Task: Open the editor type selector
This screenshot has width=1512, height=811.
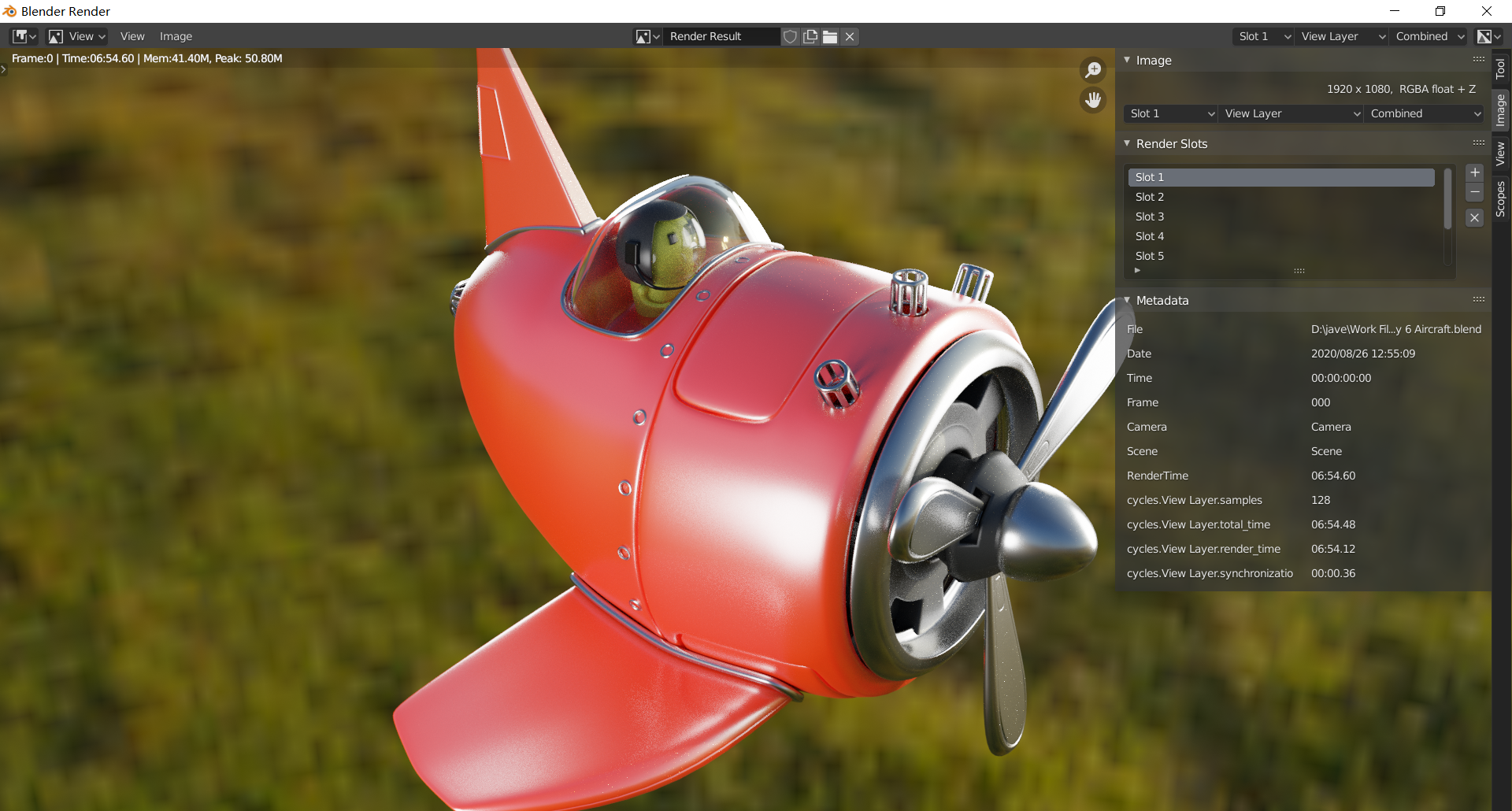Action: [x=24, y=36]
